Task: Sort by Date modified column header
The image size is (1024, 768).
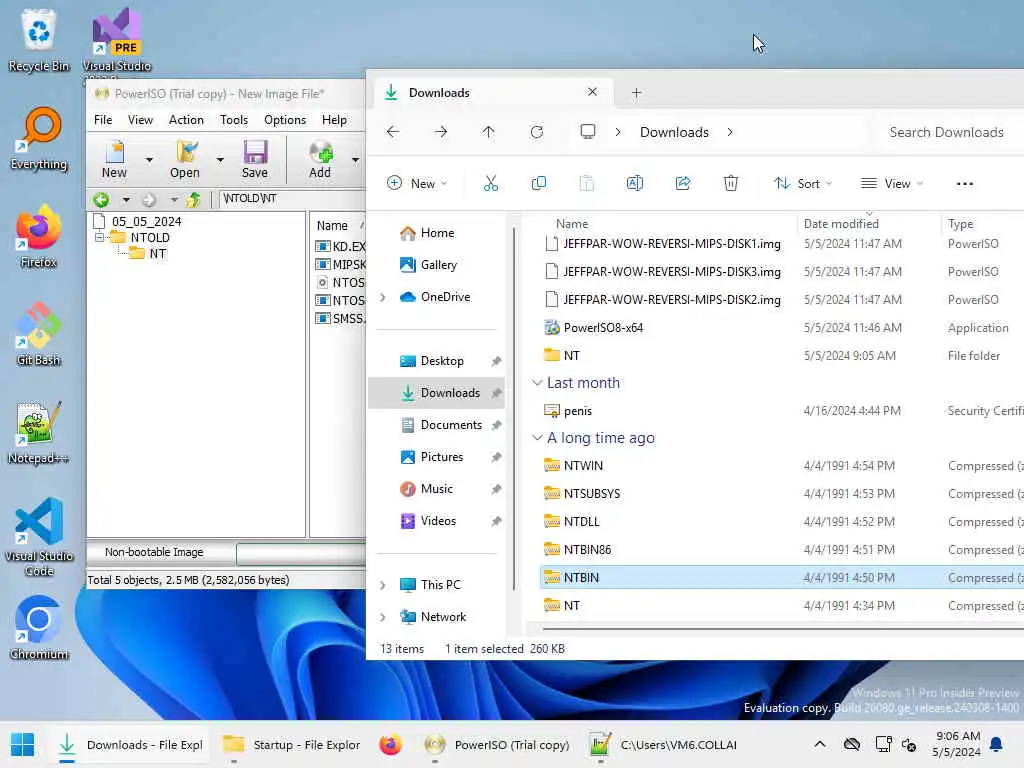Action: (x=841, y=223)
